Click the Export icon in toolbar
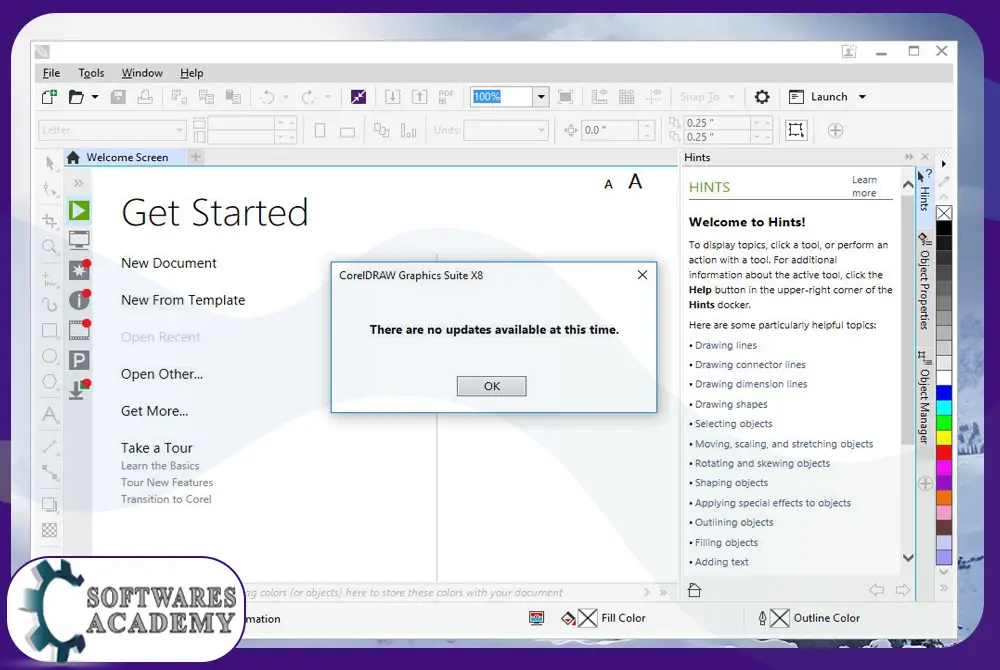The height and width of the screenshot is (670, 1000). (420, 97)
